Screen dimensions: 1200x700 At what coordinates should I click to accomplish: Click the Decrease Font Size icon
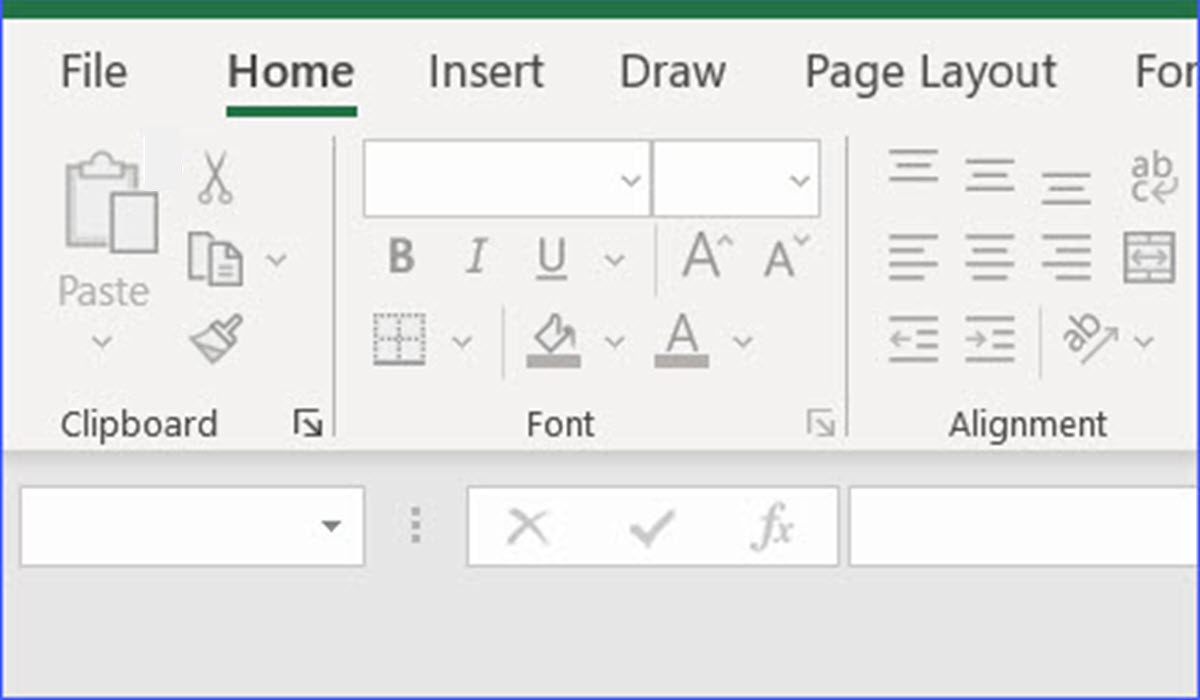785,257
